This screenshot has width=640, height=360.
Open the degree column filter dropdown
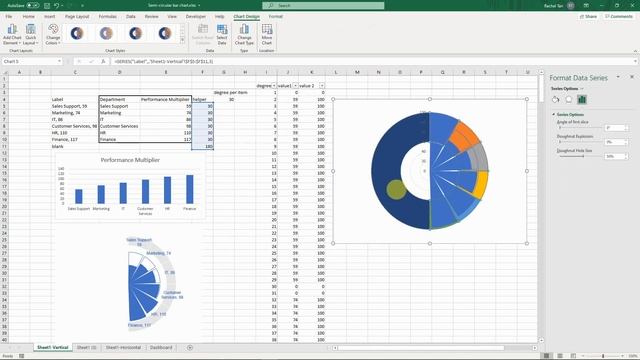coord(274,86)
